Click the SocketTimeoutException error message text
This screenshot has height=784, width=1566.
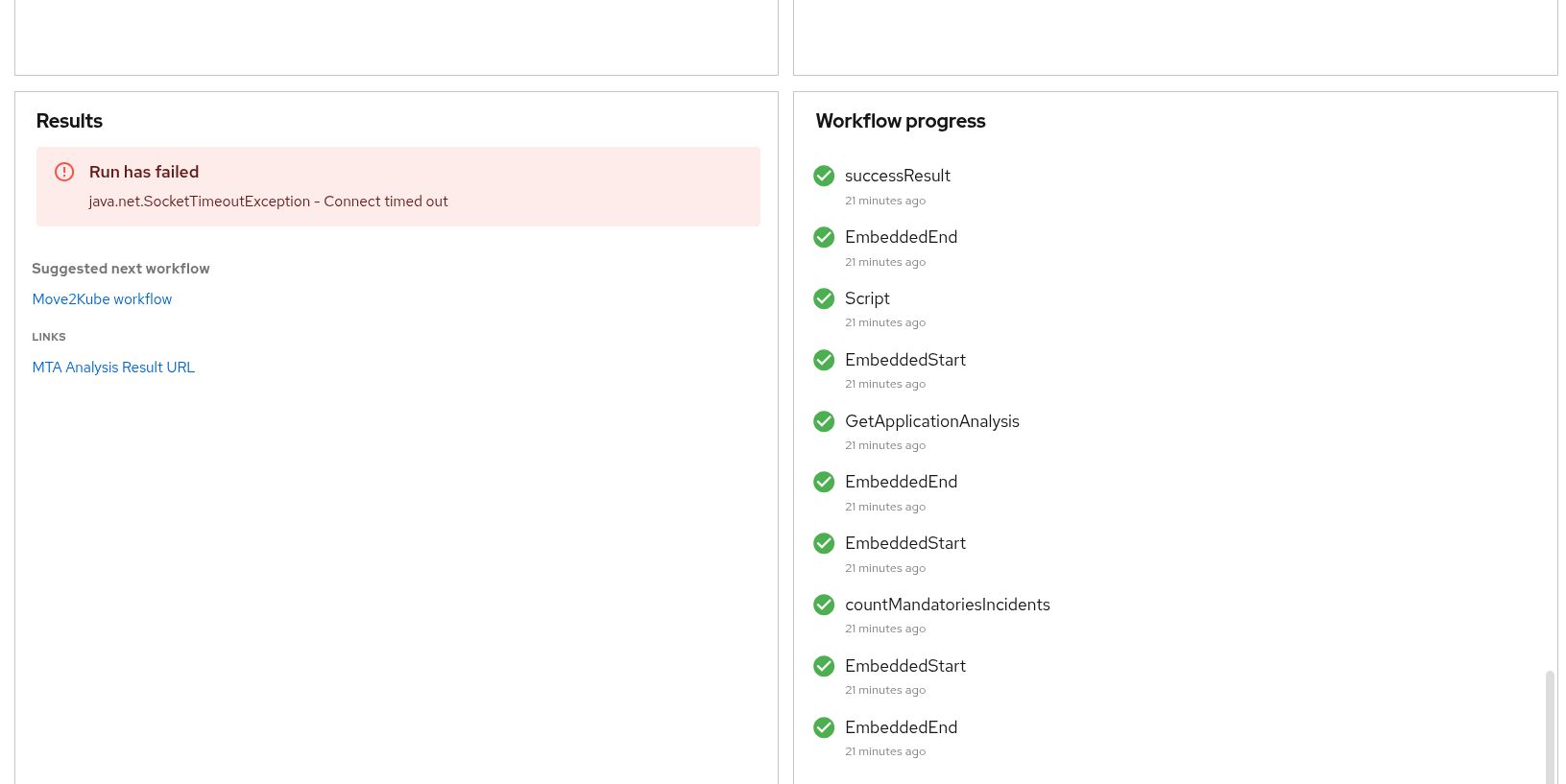(268, 202)
